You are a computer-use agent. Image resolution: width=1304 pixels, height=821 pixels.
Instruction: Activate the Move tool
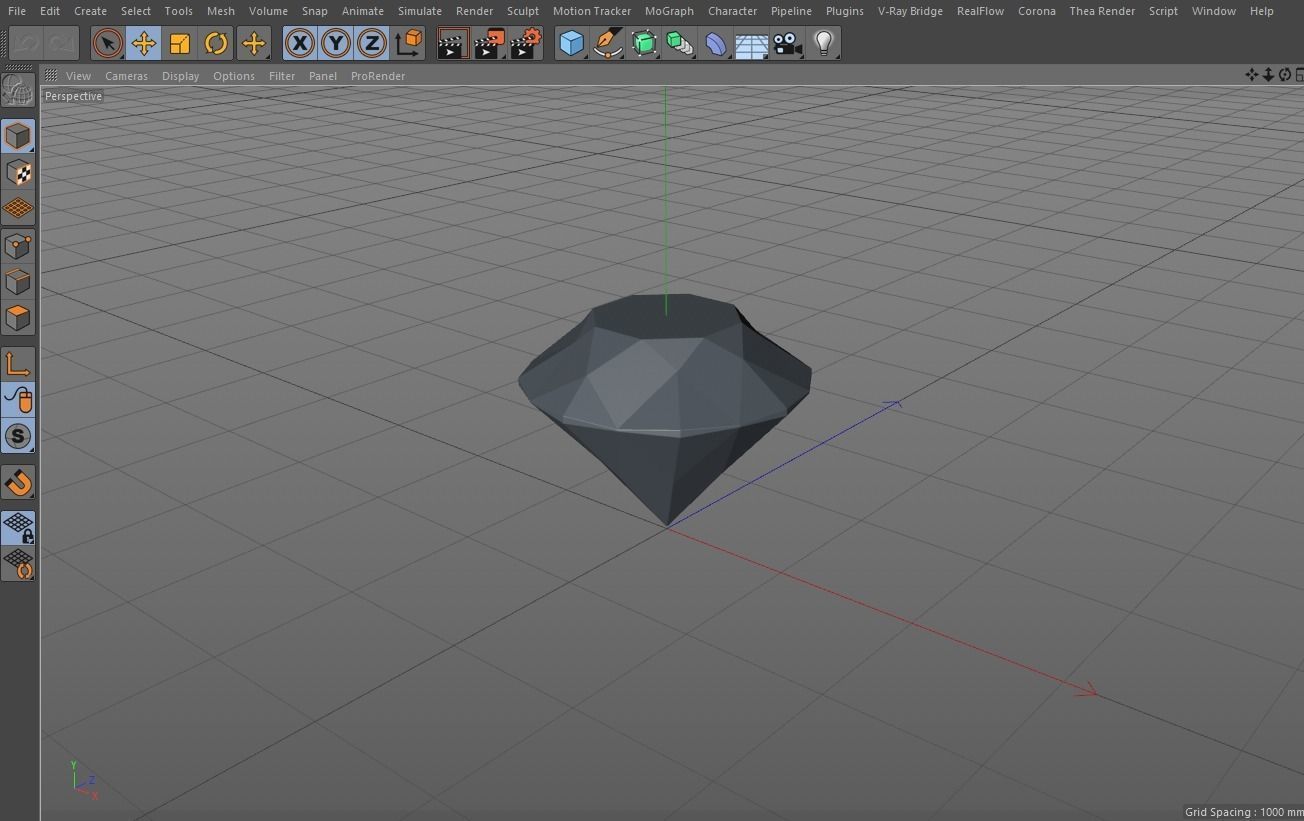144,44
